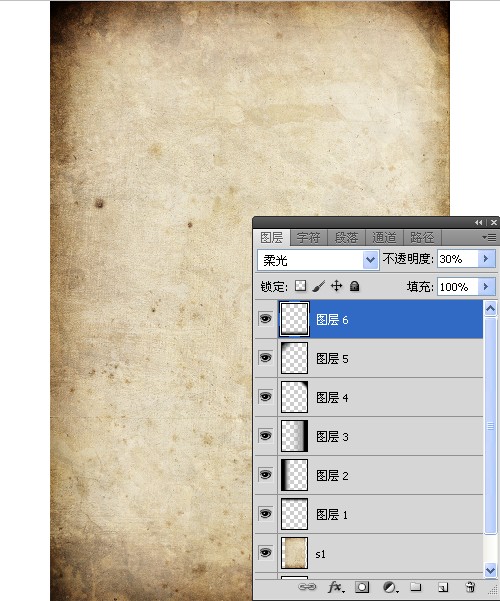Open the fill percentage arrow
500x601 pixels.
pos(486,286)
